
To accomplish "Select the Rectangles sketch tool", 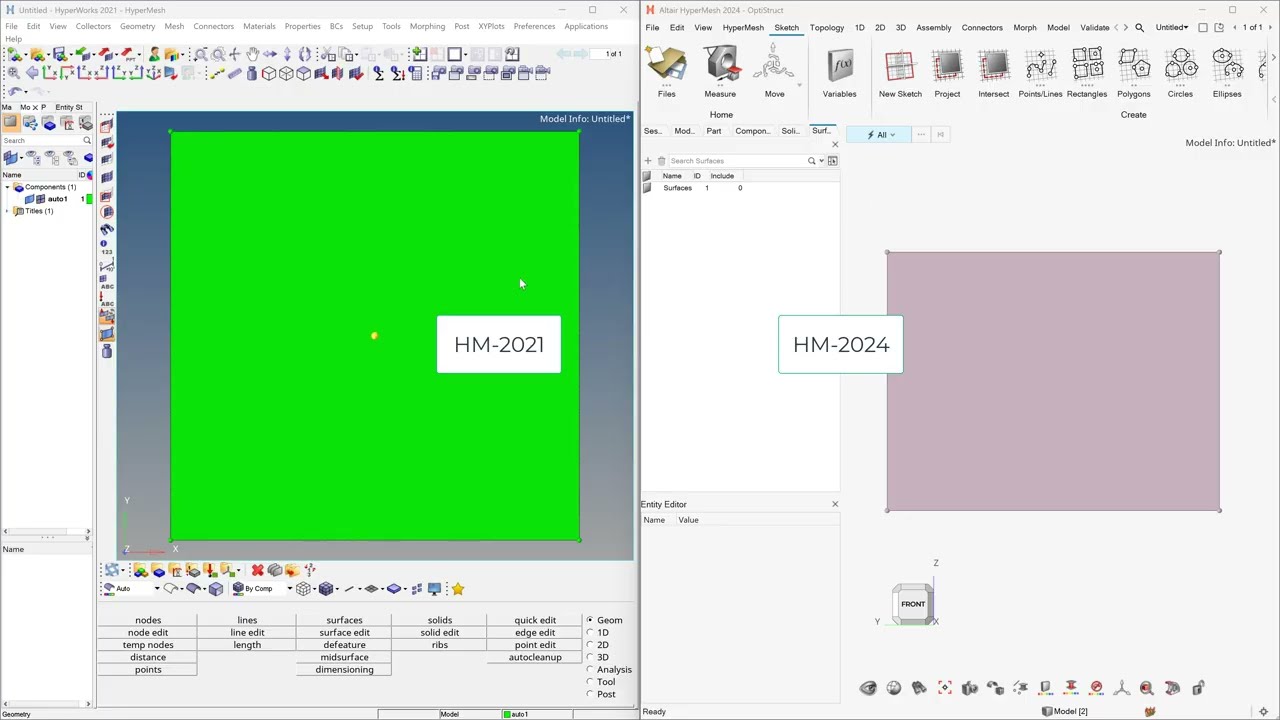I will tap(1087, 72).
